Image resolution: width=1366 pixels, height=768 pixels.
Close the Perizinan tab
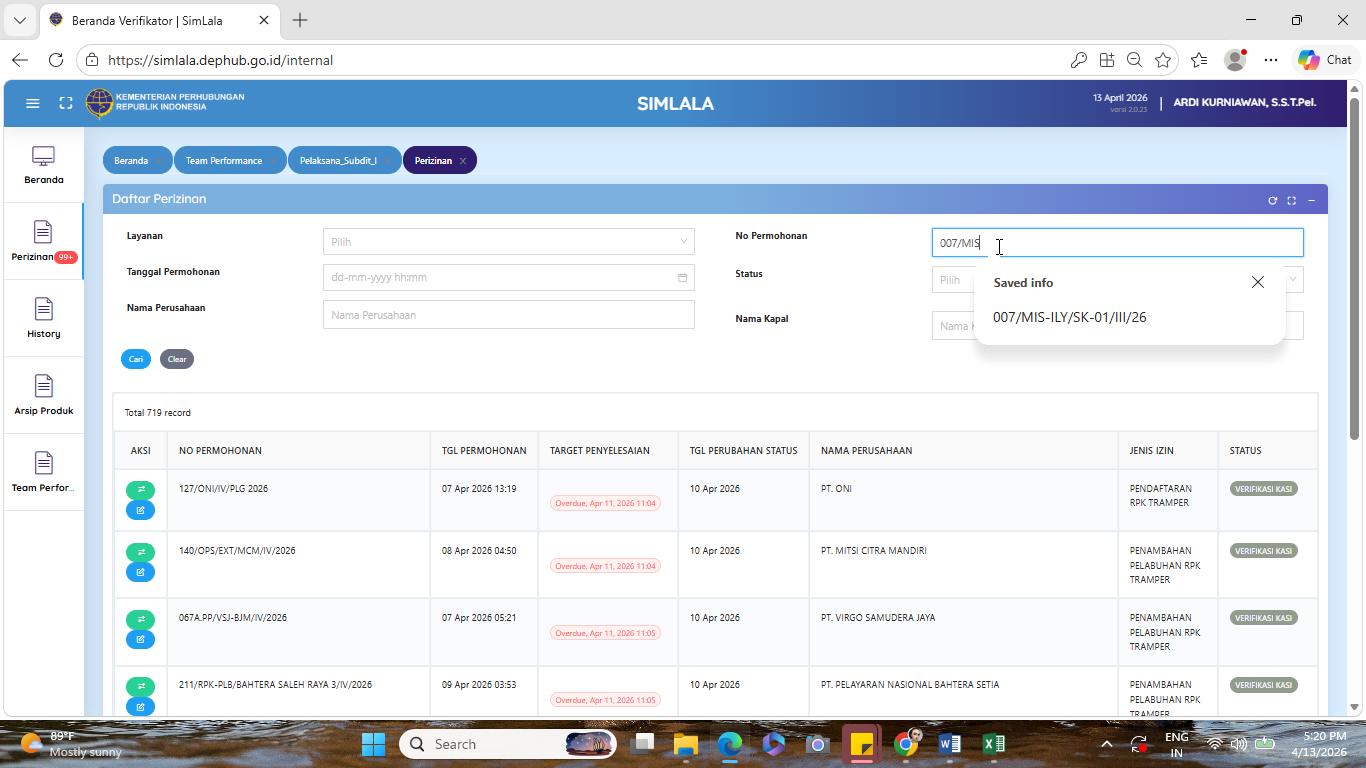point(463,161)
